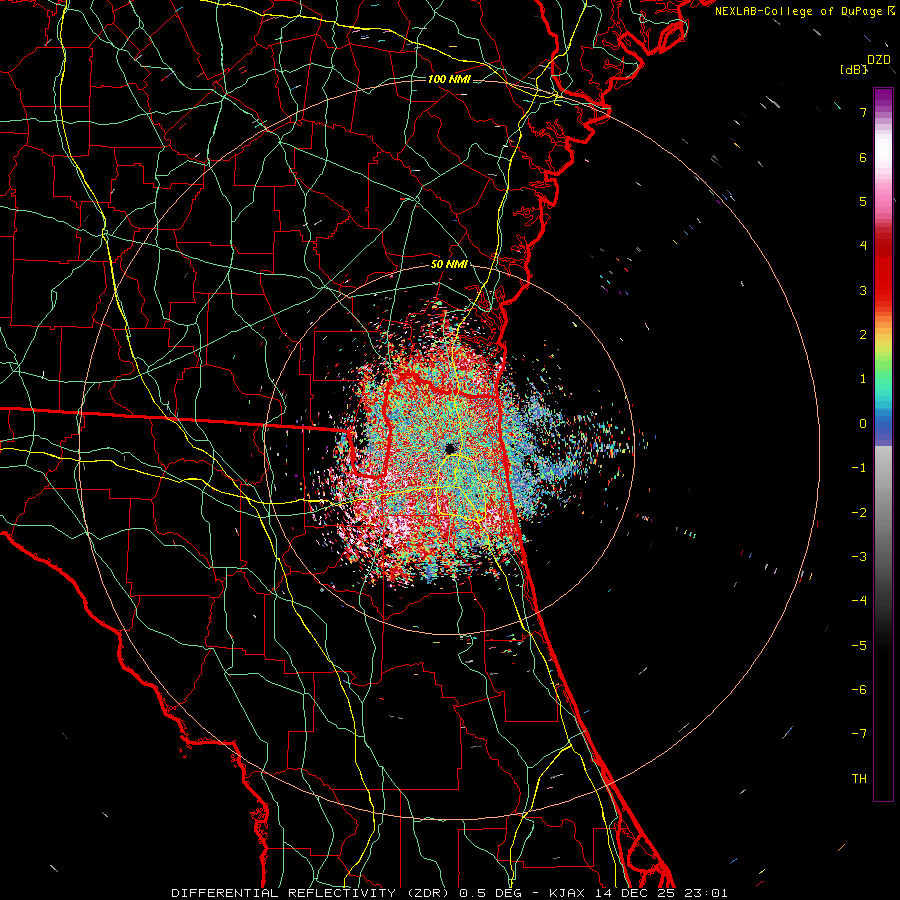The width and height of the screenshot is (900, 900).
Task: Click the 50 NMI range ring label
Action: pos(449,265)
